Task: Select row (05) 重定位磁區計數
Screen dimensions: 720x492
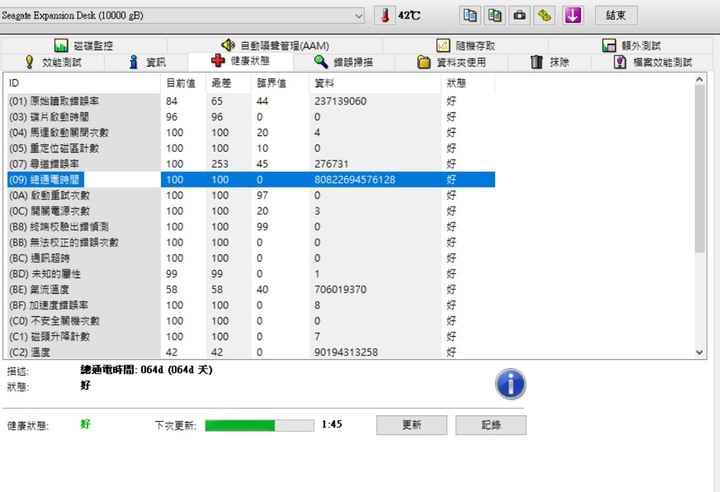Action: [x=251, y=148]
